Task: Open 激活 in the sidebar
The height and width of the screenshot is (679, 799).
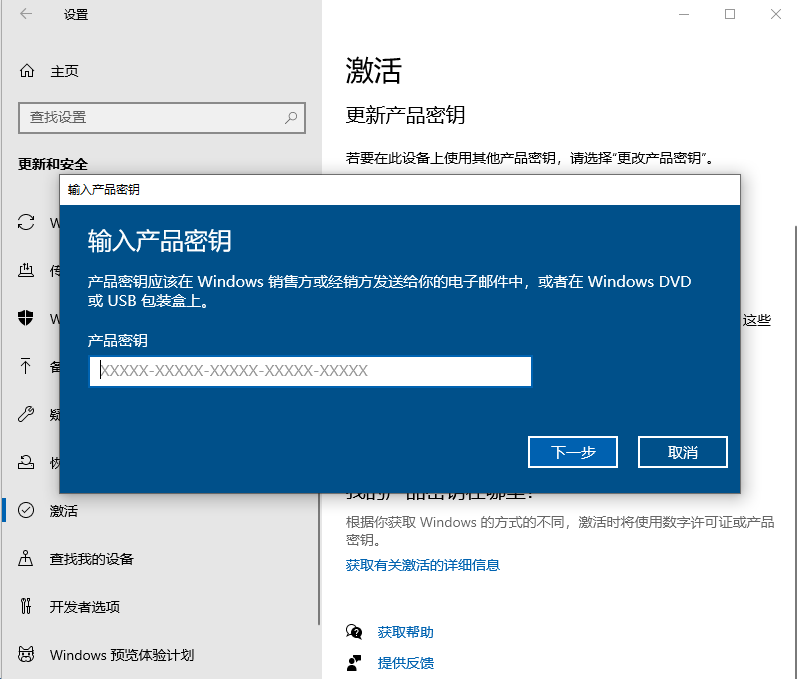Action: (x=64, y=511)
